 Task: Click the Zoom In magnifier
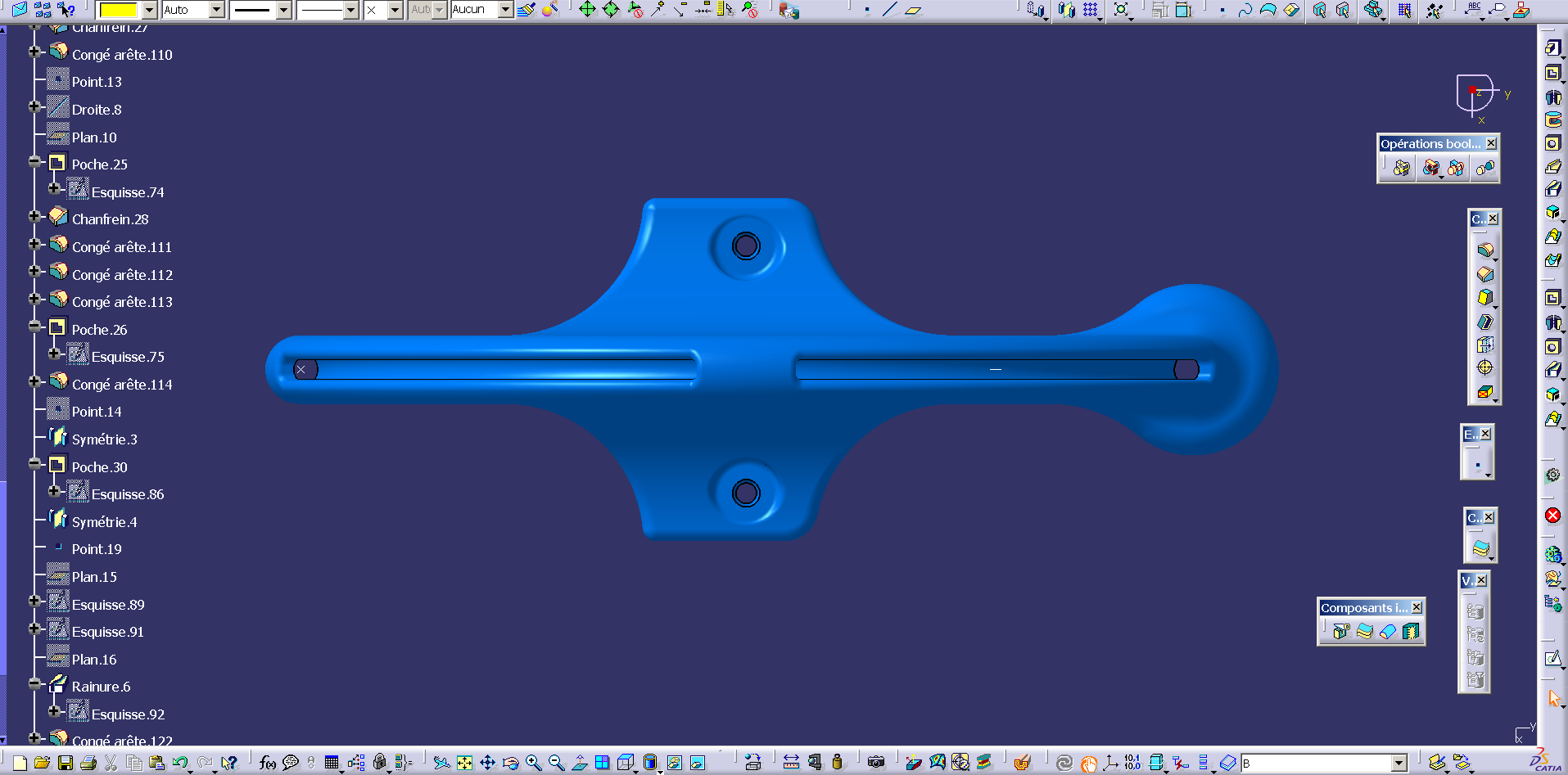coord(533,763)
